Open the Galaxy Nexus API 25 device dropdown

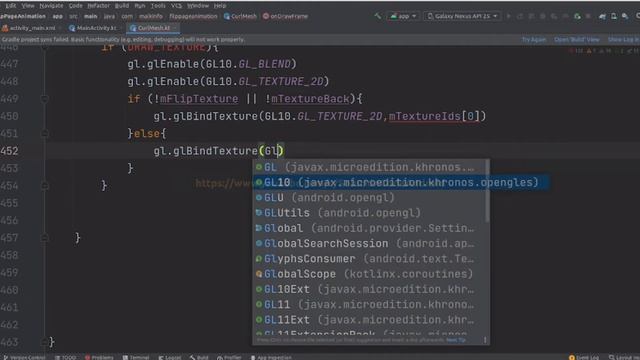click(462, 16)
